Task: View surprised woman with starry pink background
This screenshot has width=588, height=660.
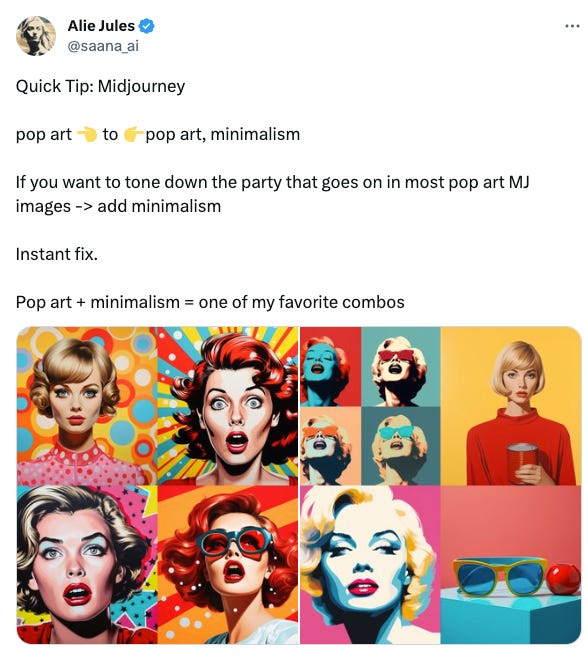Action: coord(87,565)
